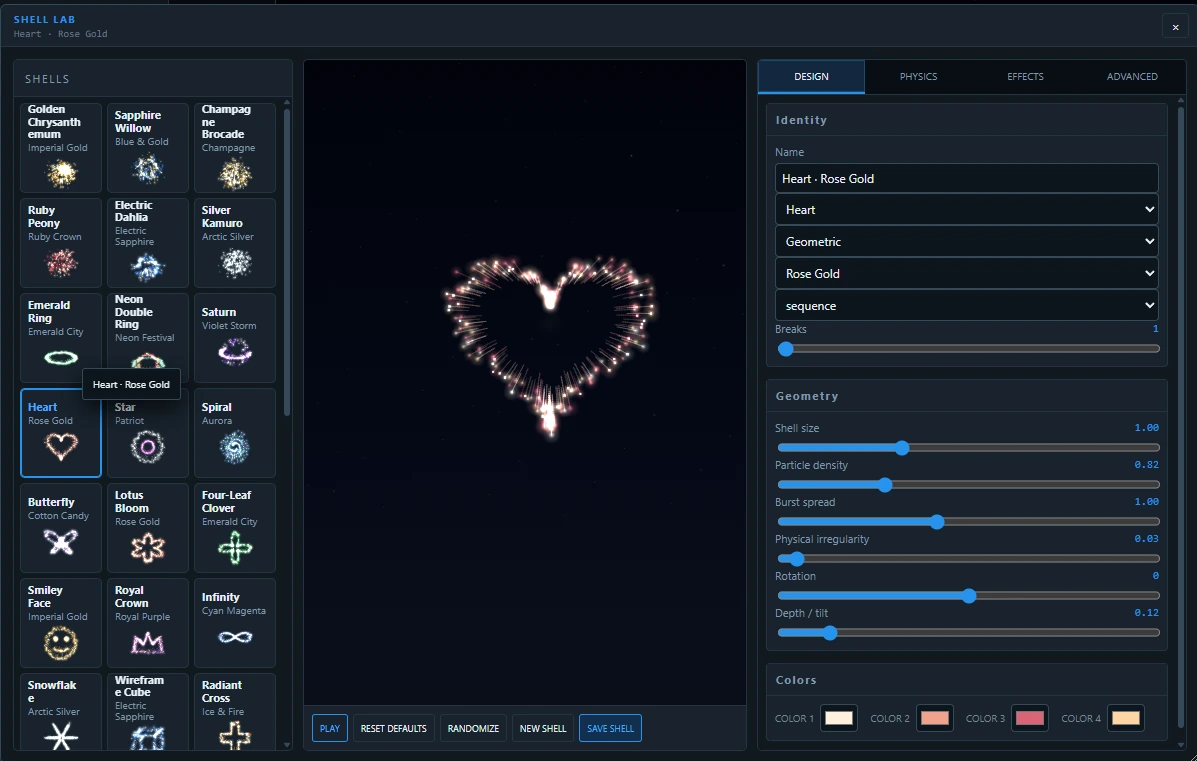
Task: Create a New Shell
Action: click(x=543, y=728)
